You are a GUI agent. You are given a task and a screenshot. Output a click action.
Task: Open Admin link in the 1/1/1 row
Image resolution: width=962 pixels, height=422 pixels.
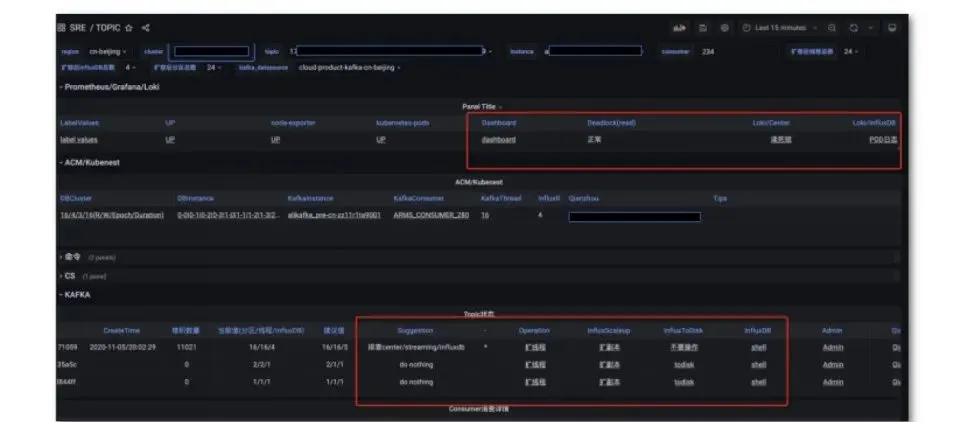pyautogui.click(x=833, y=382)
